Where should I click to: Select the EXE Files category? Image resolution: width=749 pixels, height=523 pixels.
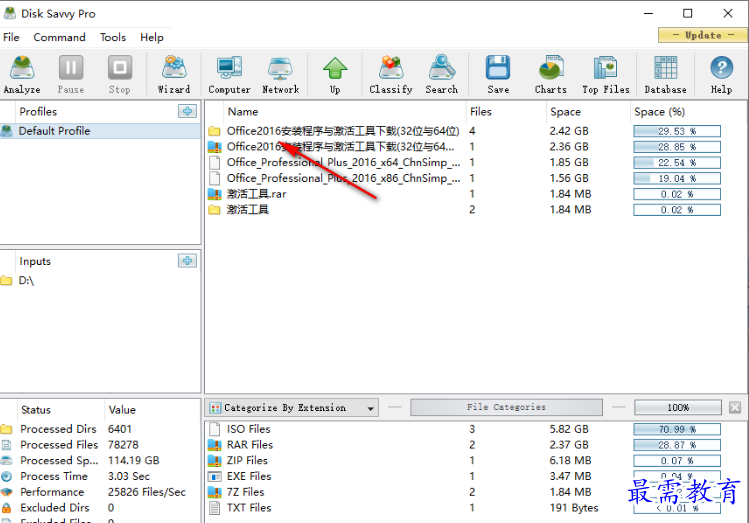pos(475,476)
